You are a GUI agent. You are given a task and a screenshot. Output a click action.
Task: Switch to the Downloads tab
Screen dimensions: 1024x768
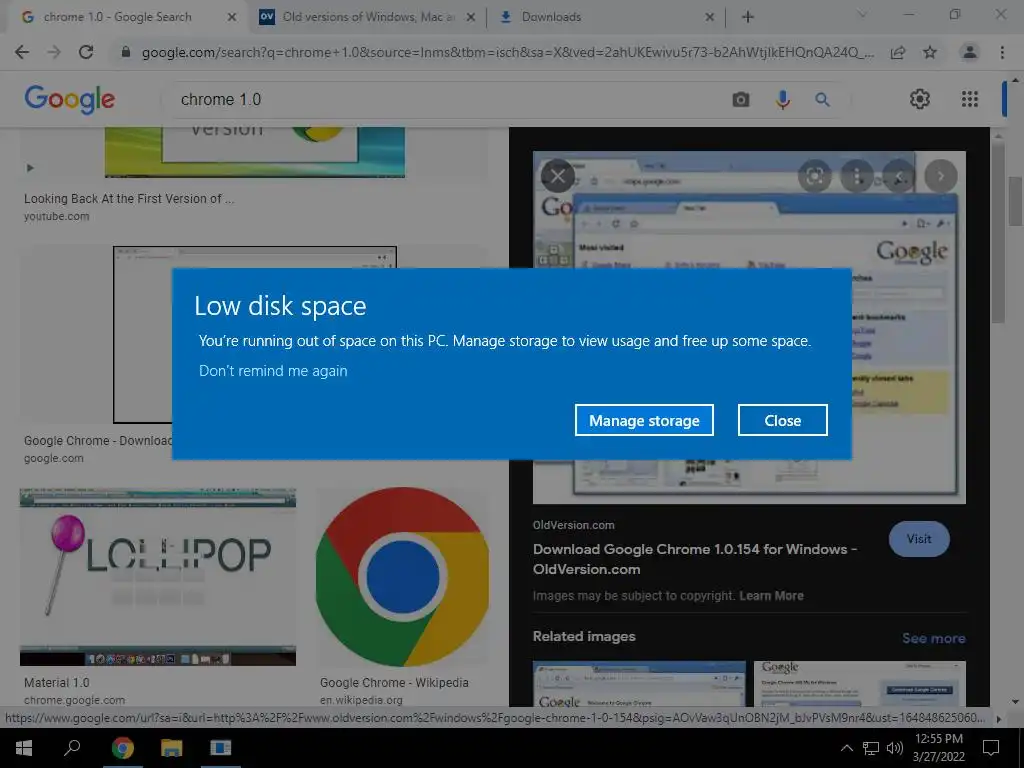pos(551,17)
